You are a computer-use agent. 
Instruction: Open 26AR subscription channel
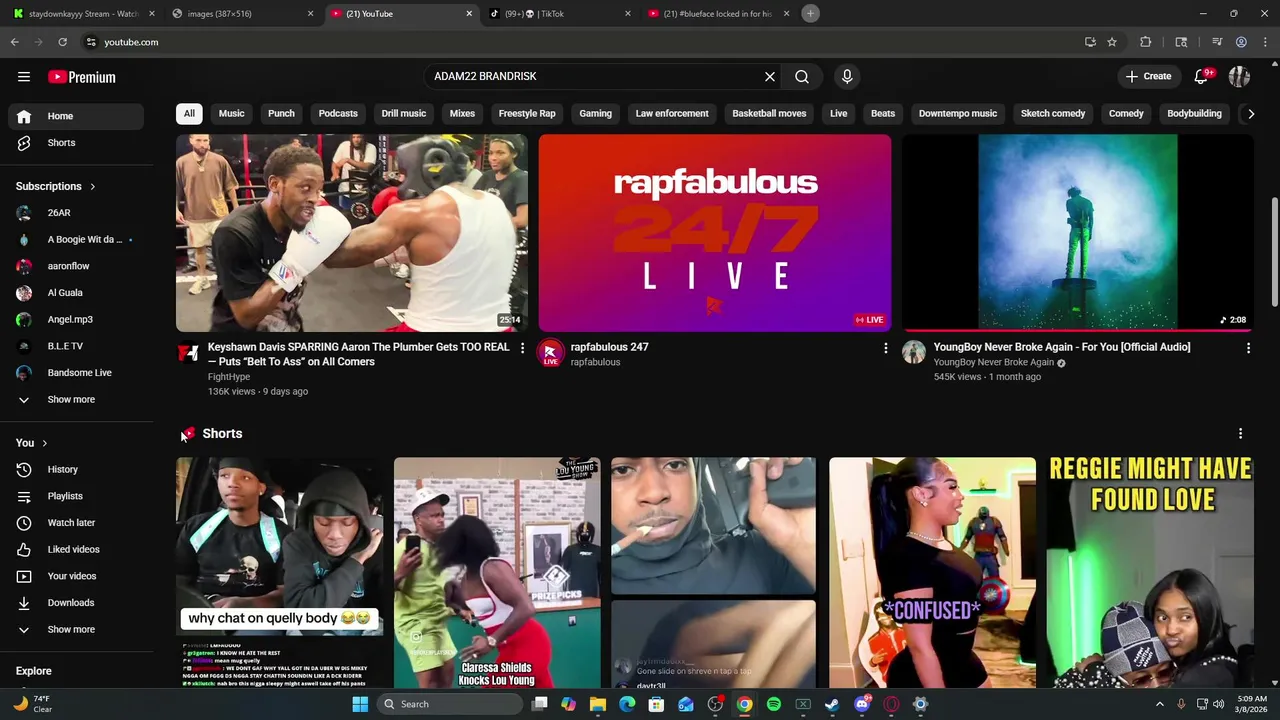tap(76, 213)
